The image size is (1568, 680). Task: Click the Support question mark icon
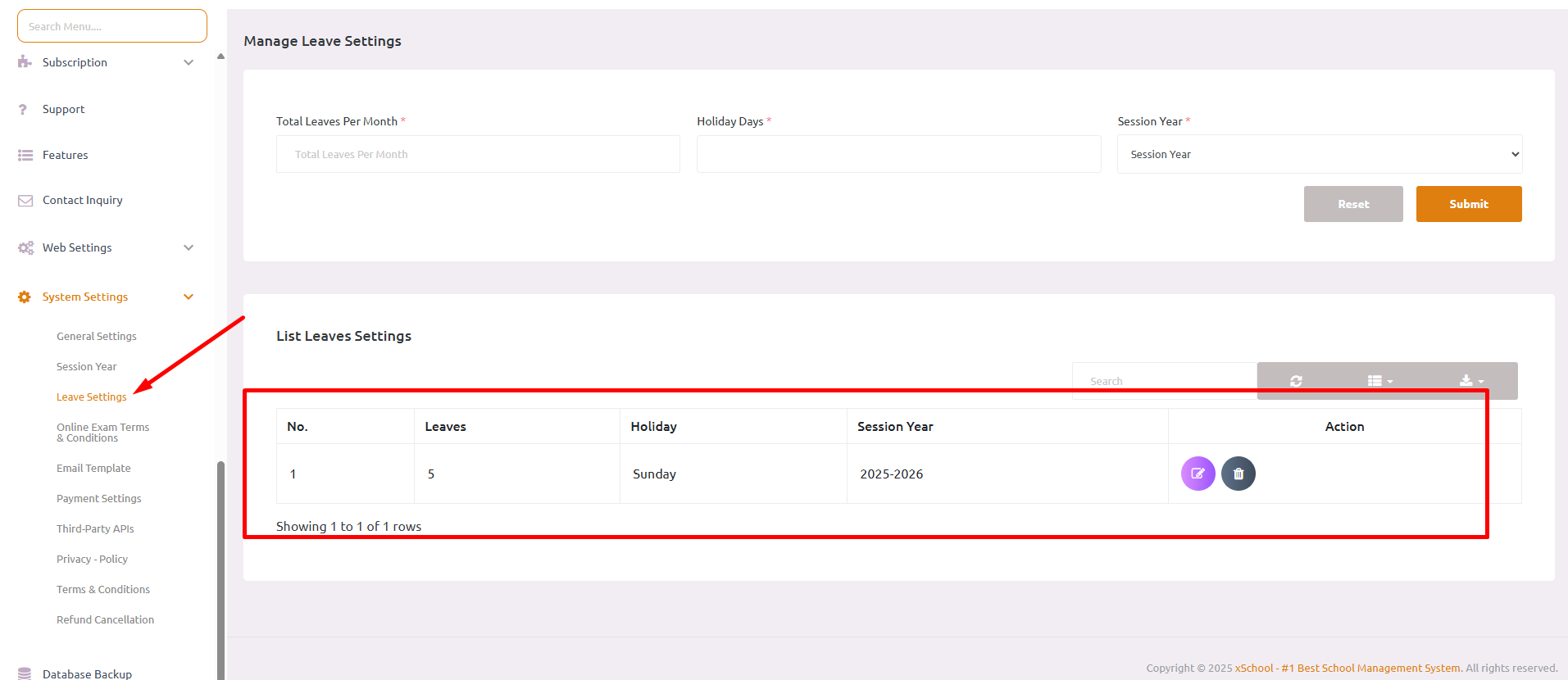[x=24, y=109]
